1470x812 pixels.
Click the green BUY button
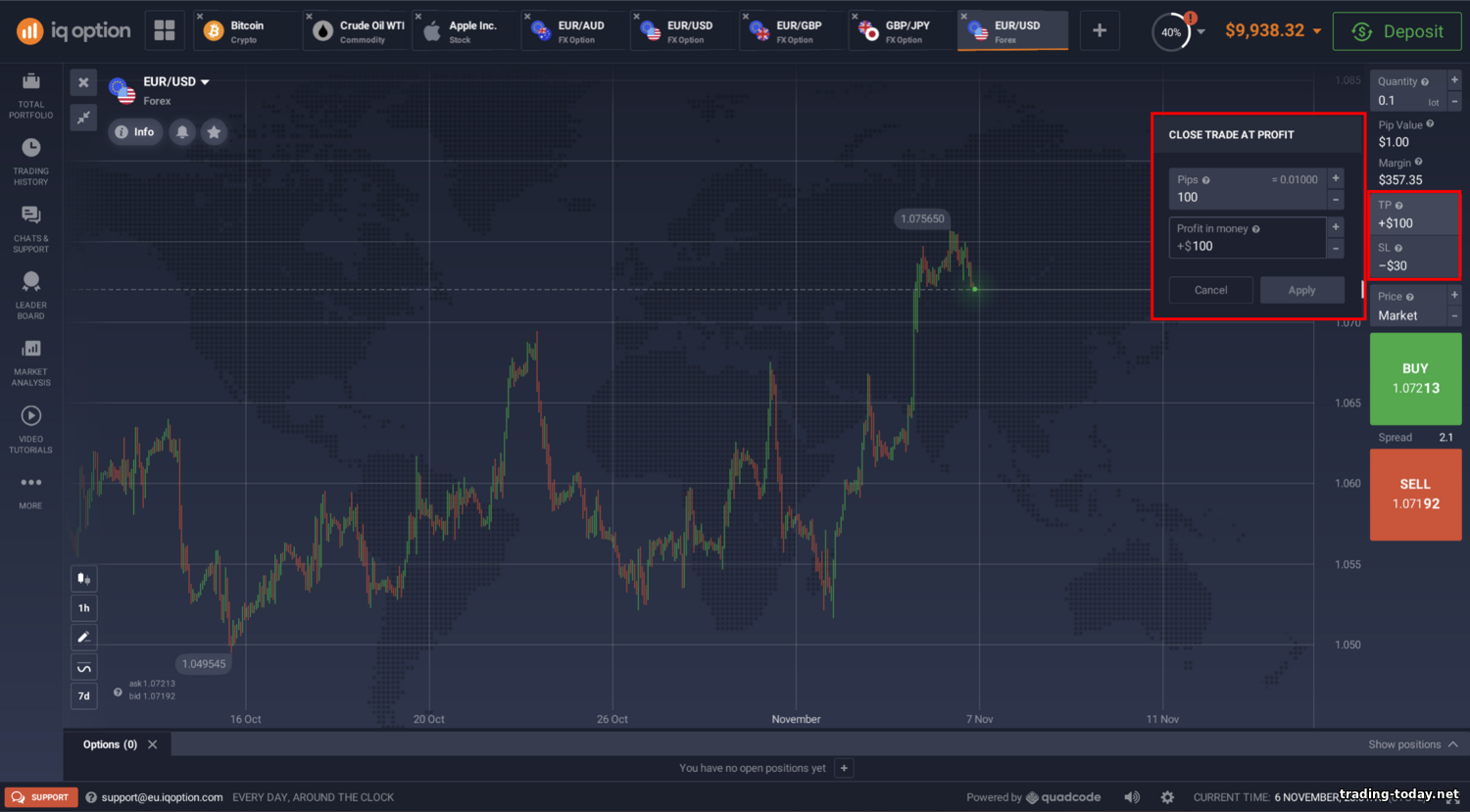[1415, 378]
